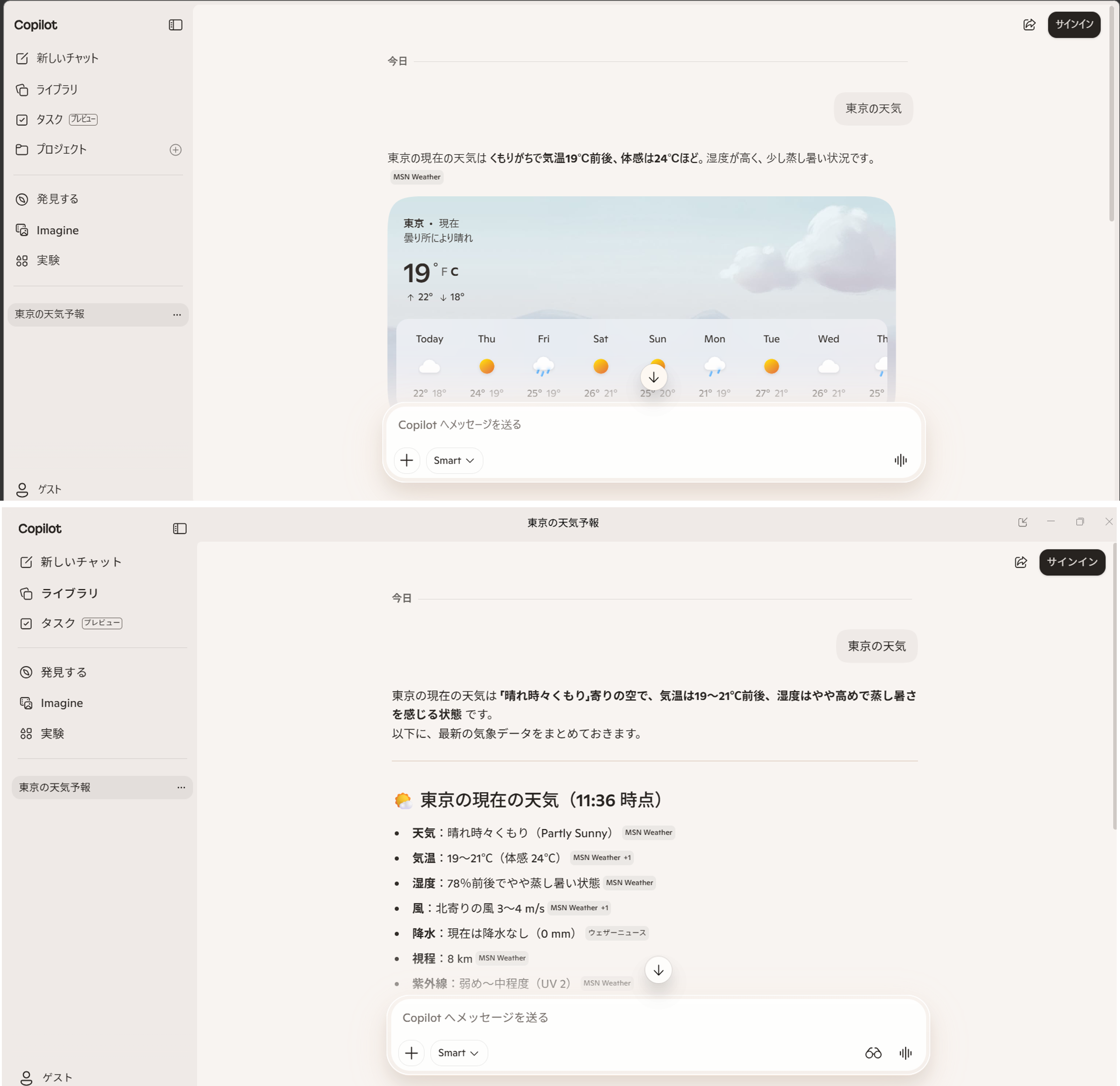1120x1086 pixels.
Task: Select the Tue forecast in the weather card
Action: coord(772,366)
